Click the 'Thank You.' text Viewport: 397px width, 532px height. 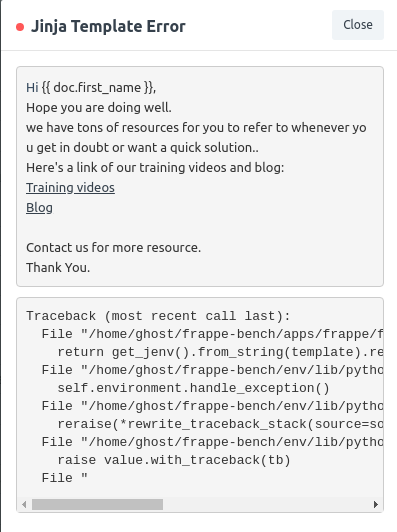[x=58, y=268]
